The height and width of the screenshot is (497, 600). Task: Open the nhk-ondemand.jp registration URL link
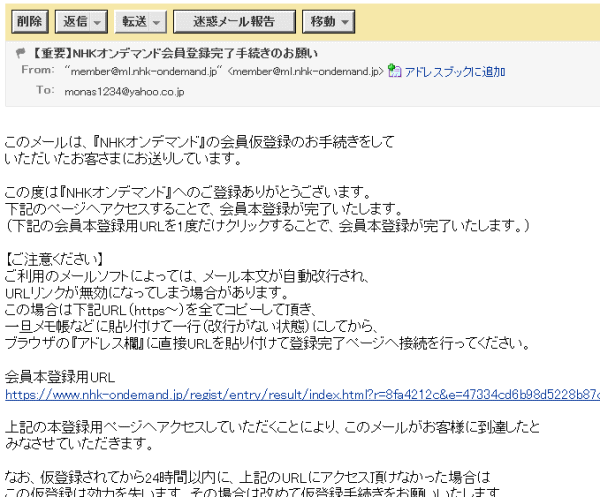(302, 395)
